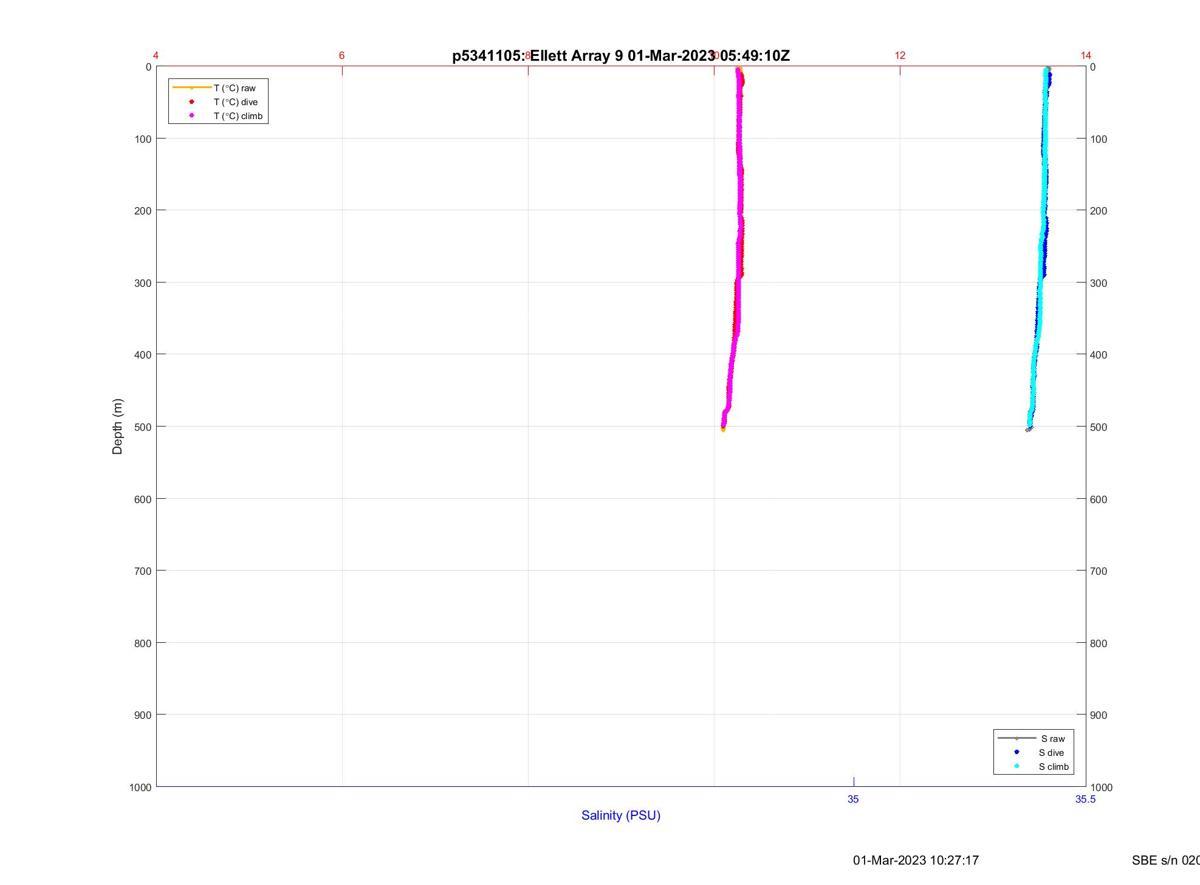Click the blue salinity tick label '35'

click(853, 799)
